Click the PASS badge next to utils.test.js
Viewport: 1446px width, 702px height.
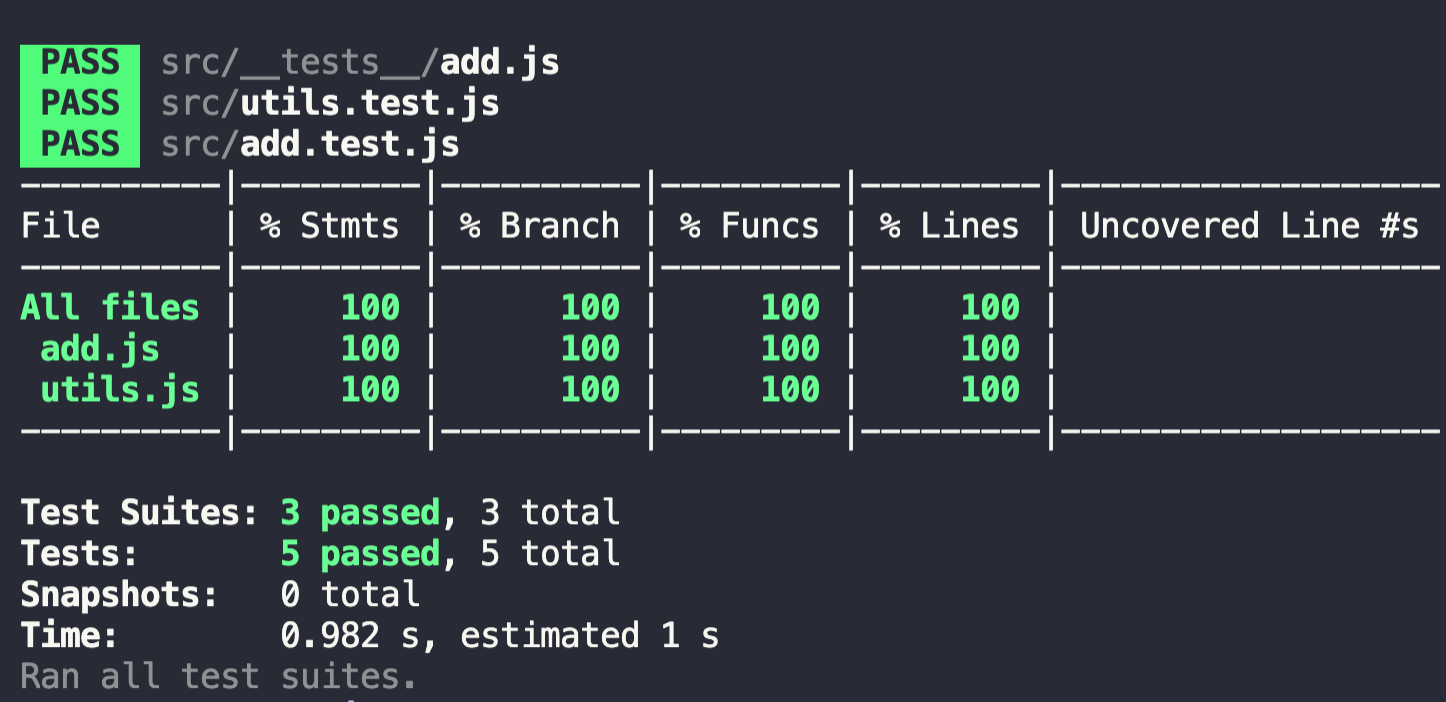tap(79, 103)
